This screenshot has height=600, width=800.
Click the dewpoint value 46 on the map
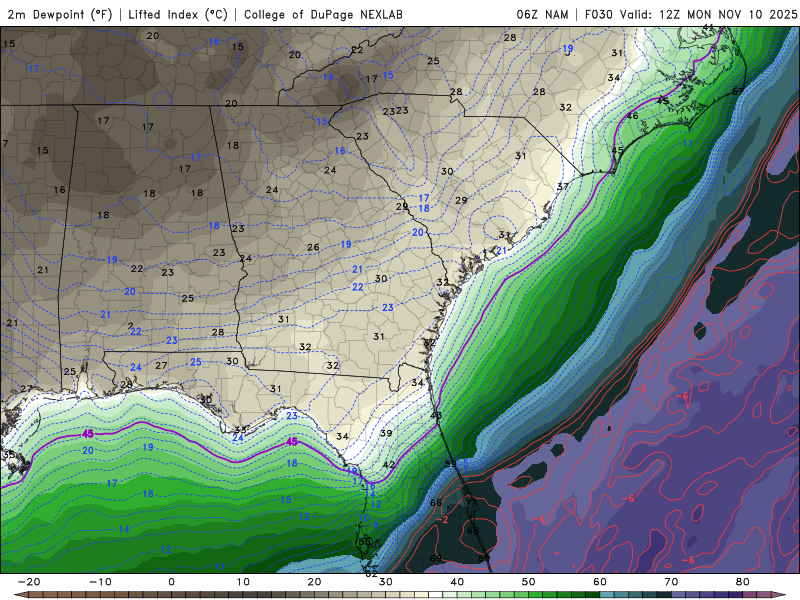[x=632, y=116]
